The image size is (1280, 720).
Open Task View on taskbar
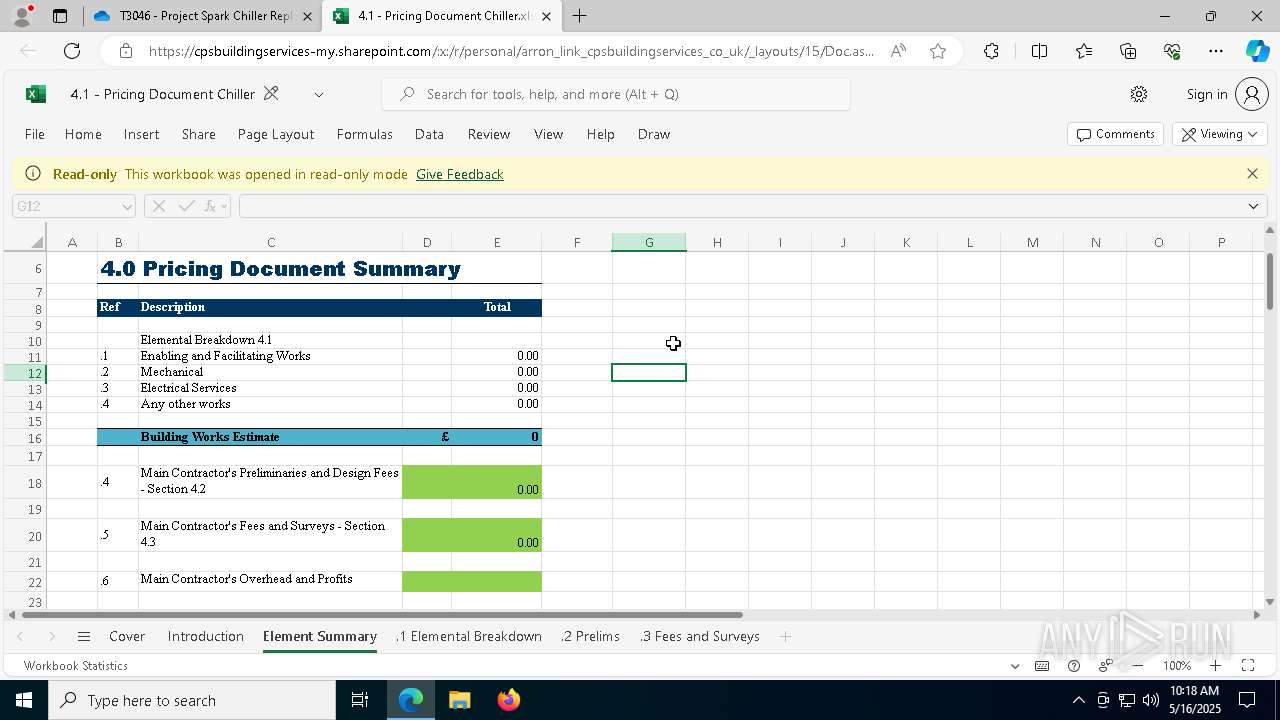[360, 700]
